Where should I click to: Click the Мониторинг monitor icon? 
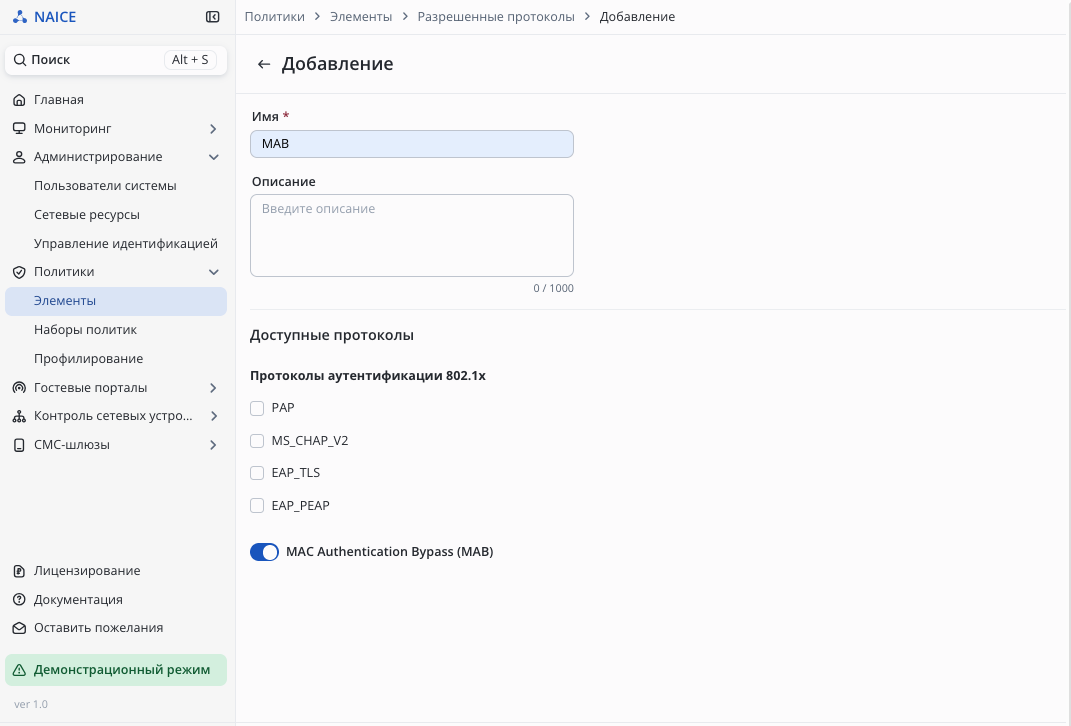point(19,129)
